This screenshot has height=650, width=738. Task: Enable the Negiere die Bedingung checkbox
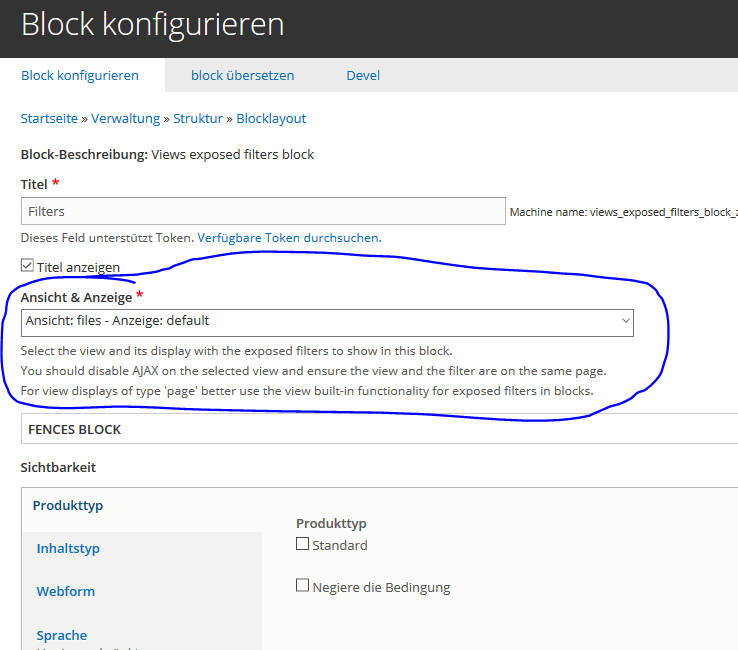(x=303, y=586)
